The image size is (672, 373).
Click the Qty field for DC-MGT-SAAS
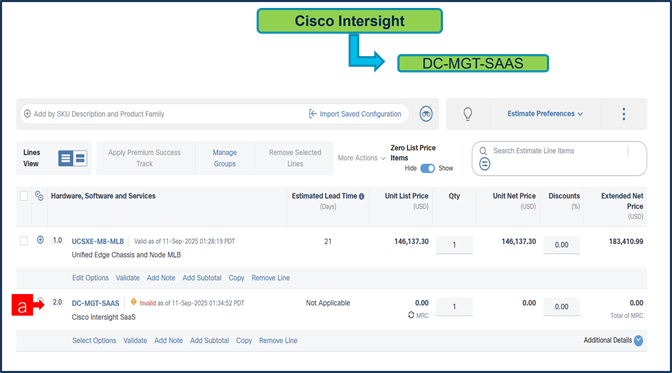point(454,307)
